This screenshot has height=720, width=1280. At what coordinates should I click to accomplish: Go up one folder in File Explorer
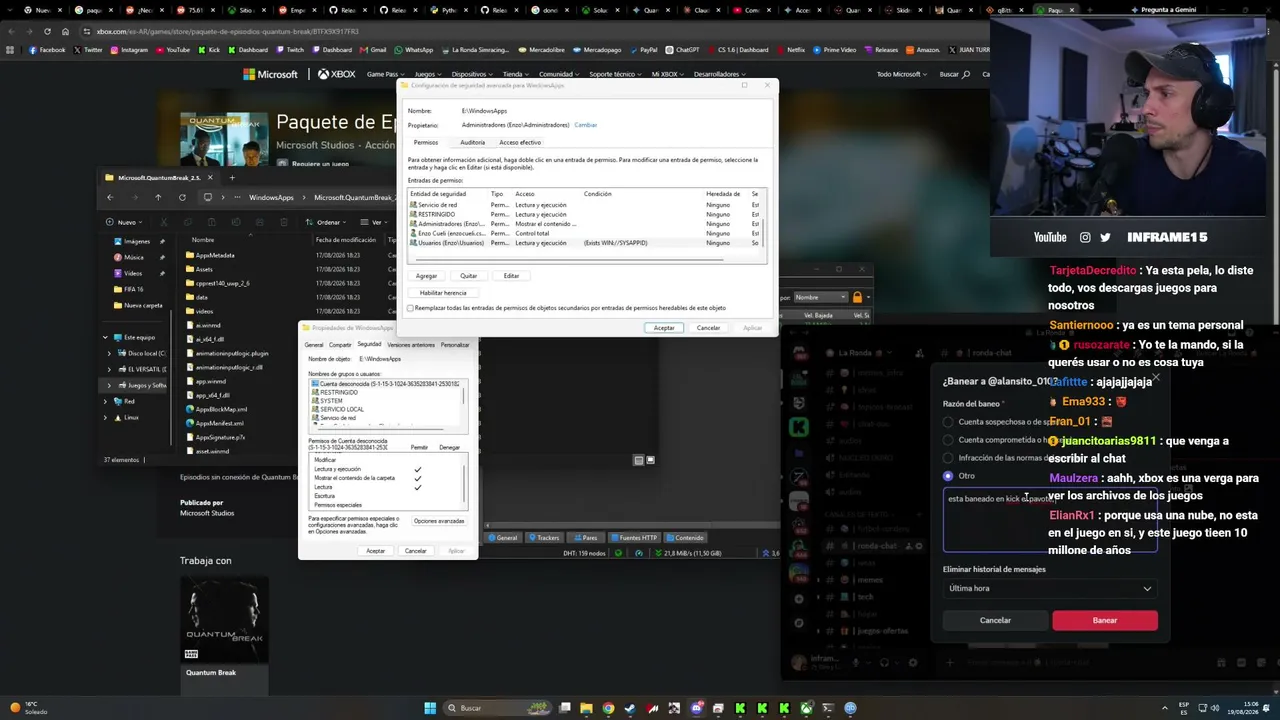[x=157, y=197]
